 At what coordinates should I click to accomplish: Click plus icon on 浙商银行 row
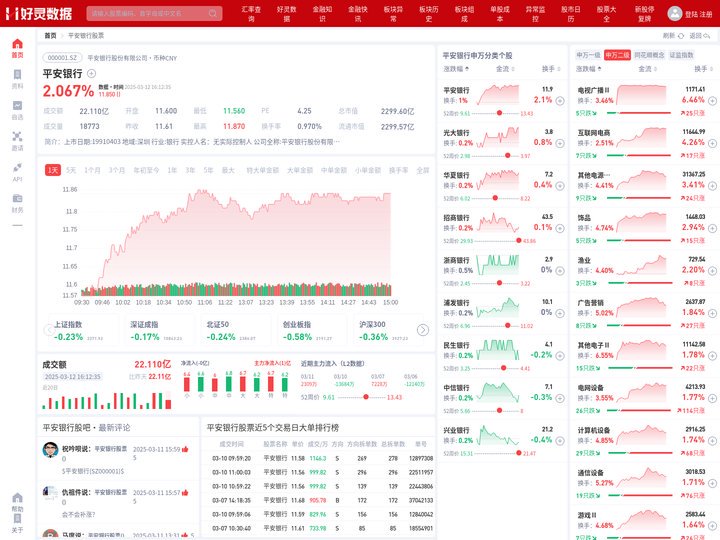click(560, 271)
